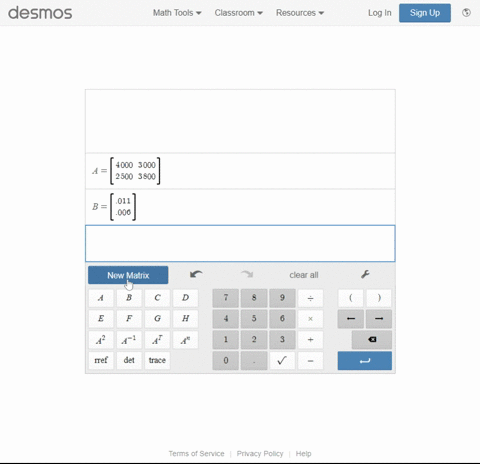480x464 pixels.
Task: Expand the Classroom dropdown menu
Action: [238, 13]
